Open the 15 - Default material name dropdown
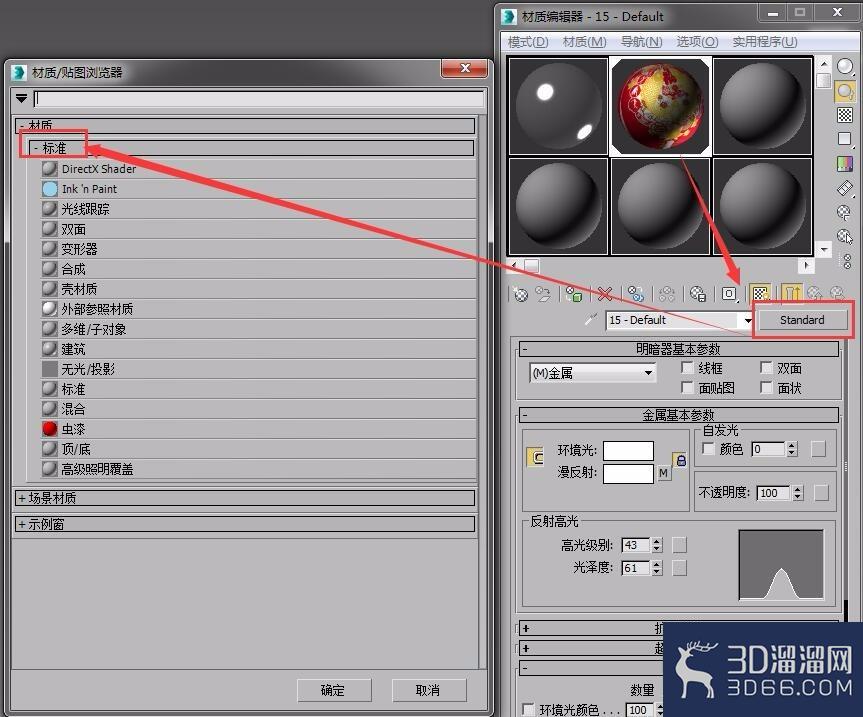 [748, 320]
